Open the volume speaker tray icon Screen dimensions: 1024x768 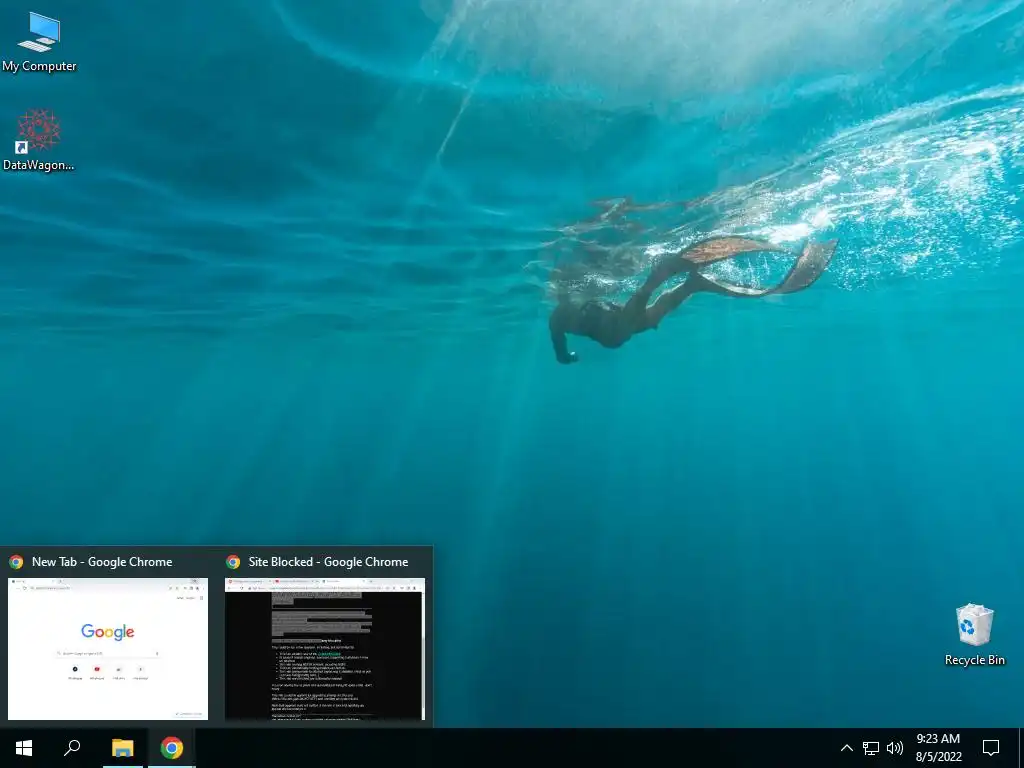point(895,748)
